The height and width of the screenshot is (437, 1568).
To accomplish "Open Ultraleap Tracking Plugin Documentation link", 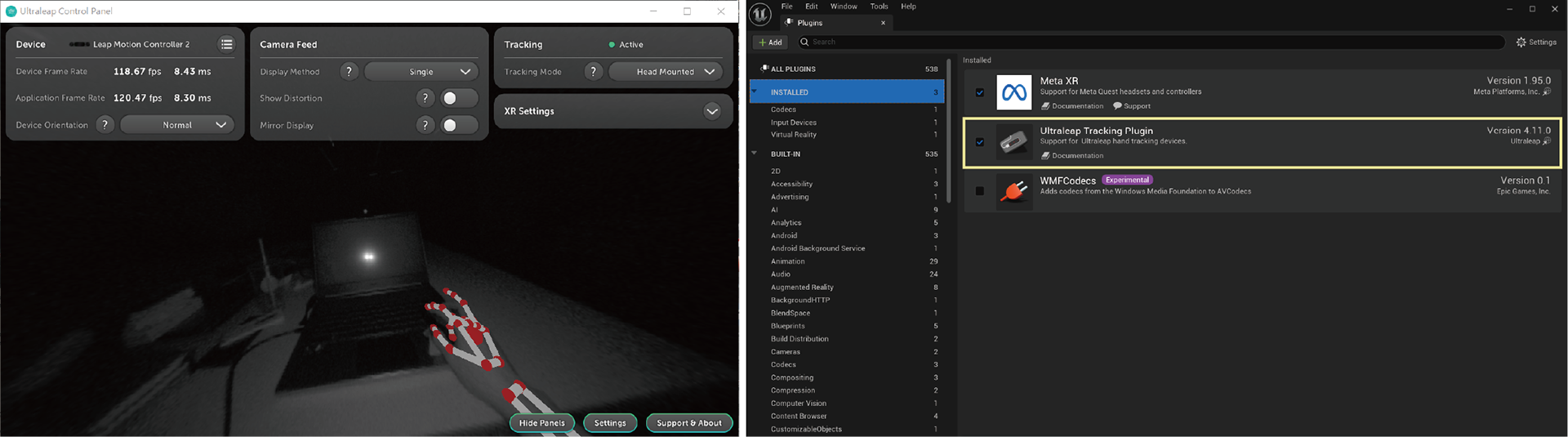I will 1072,156.
